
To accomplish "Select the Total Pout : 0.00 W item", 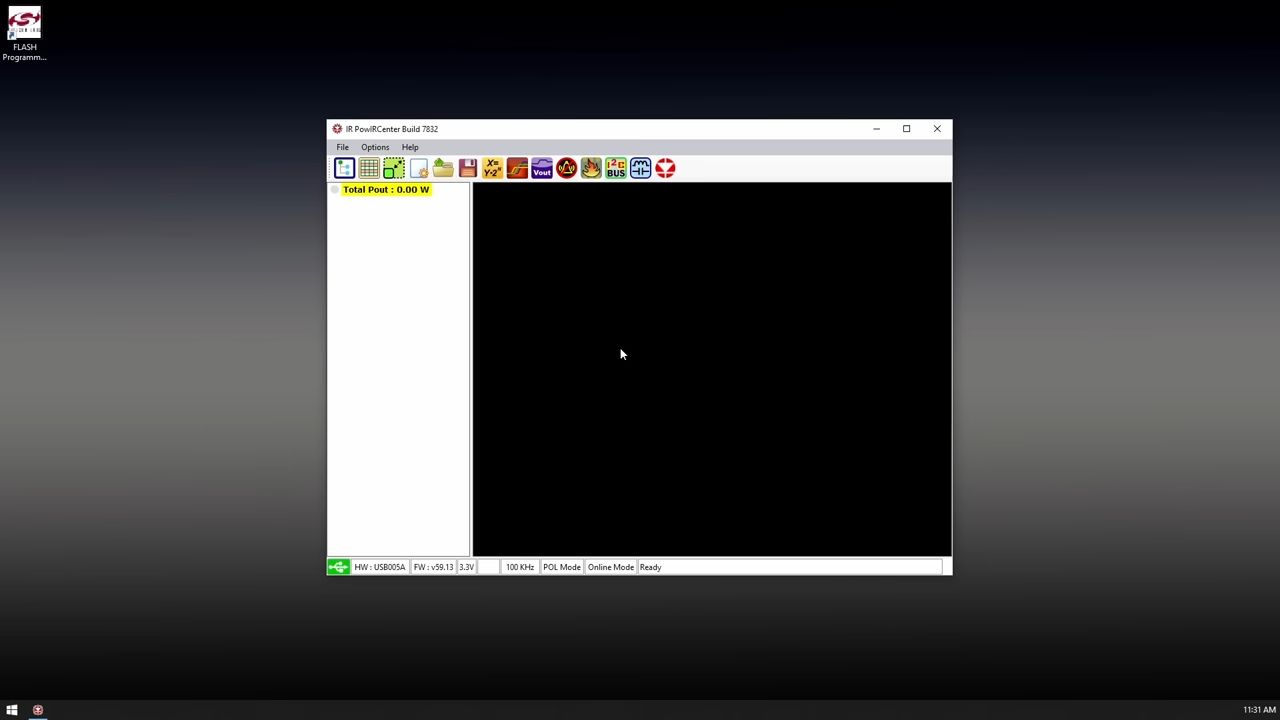I will click(x=386, y=189).
